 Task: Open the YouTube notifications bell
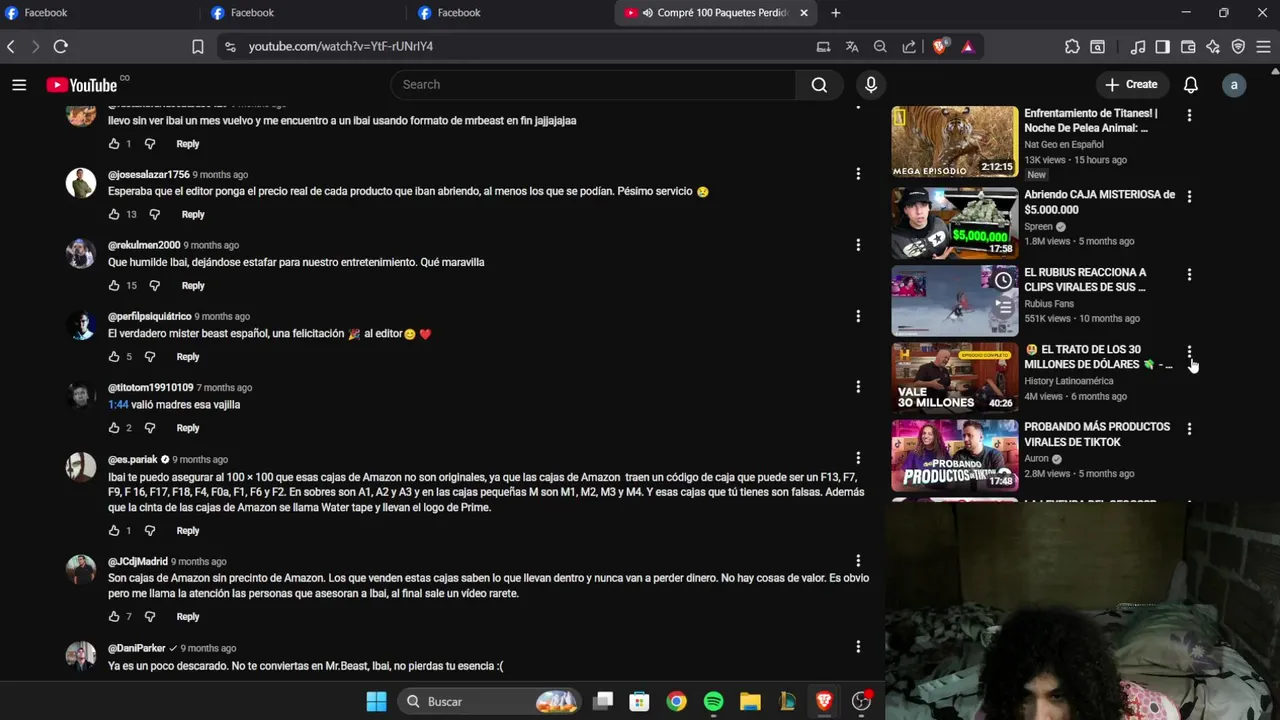(x=1190, y=85)
